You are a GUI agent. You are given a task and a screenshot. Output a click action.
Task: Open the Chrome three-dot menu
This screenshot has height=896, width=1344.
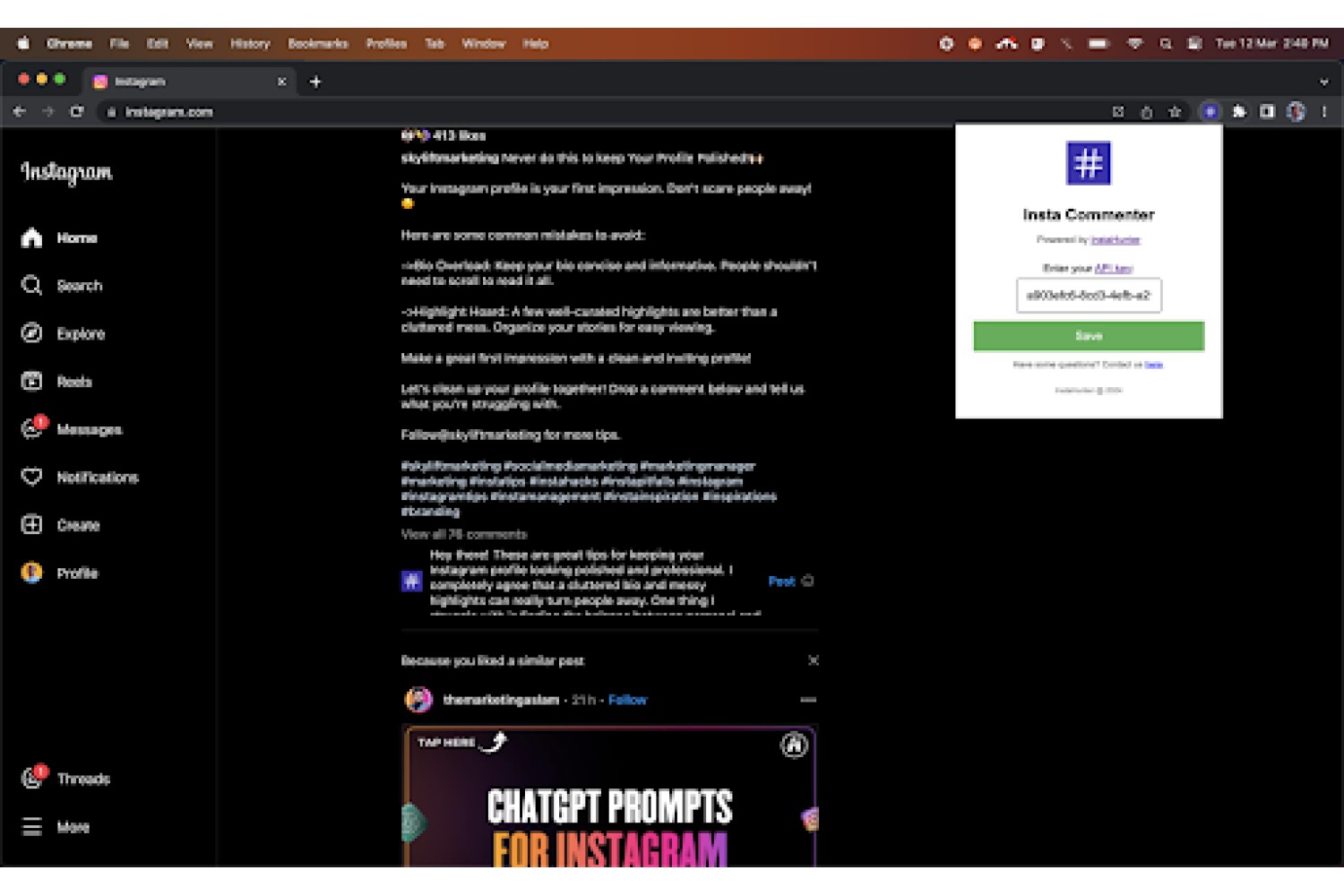(x=1324, y=112)
